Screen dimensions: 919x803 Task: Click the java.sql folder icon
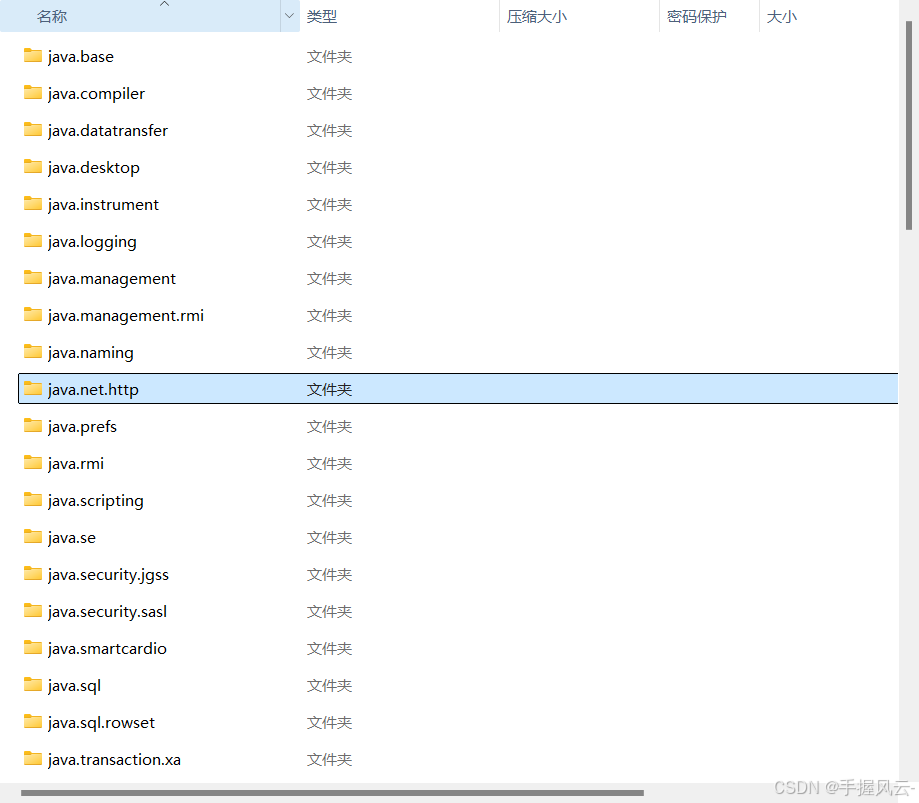tap(33, 685)
